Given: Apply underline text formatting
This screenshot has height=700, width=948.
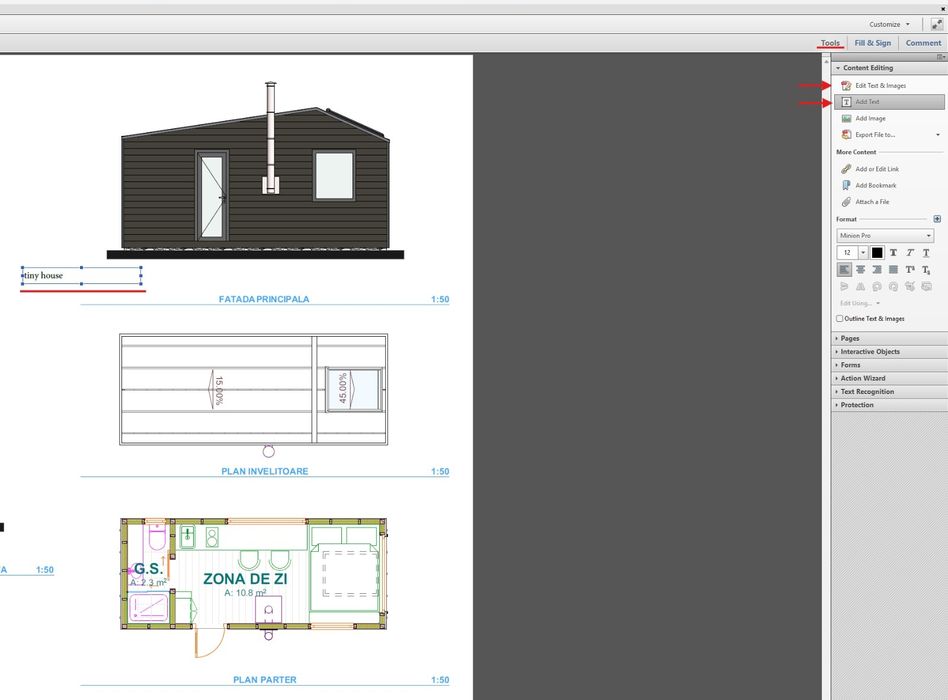Looking at the screenshot, I should (926, 253).
